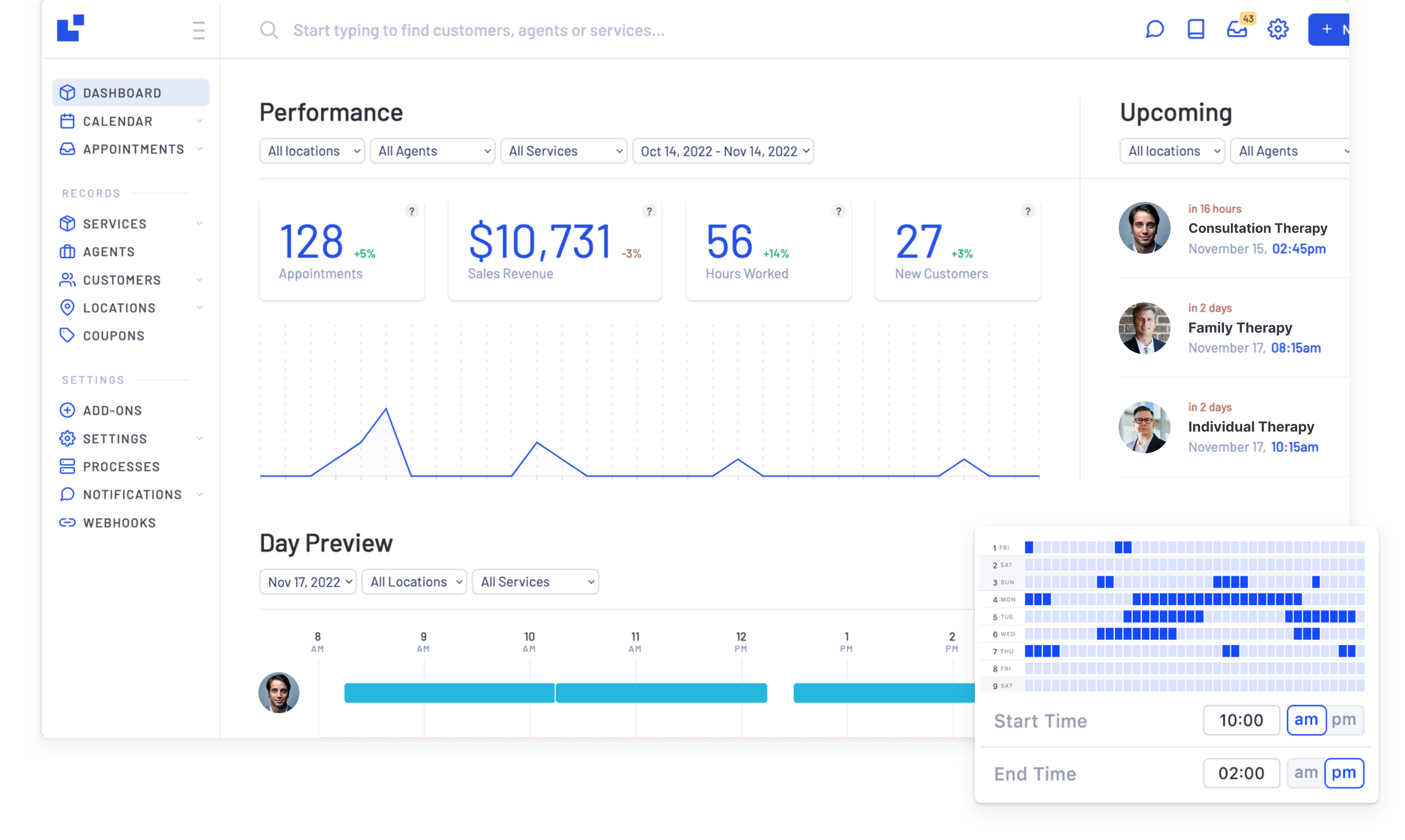Open the tablet/book icon in header

pos(1196,29)
